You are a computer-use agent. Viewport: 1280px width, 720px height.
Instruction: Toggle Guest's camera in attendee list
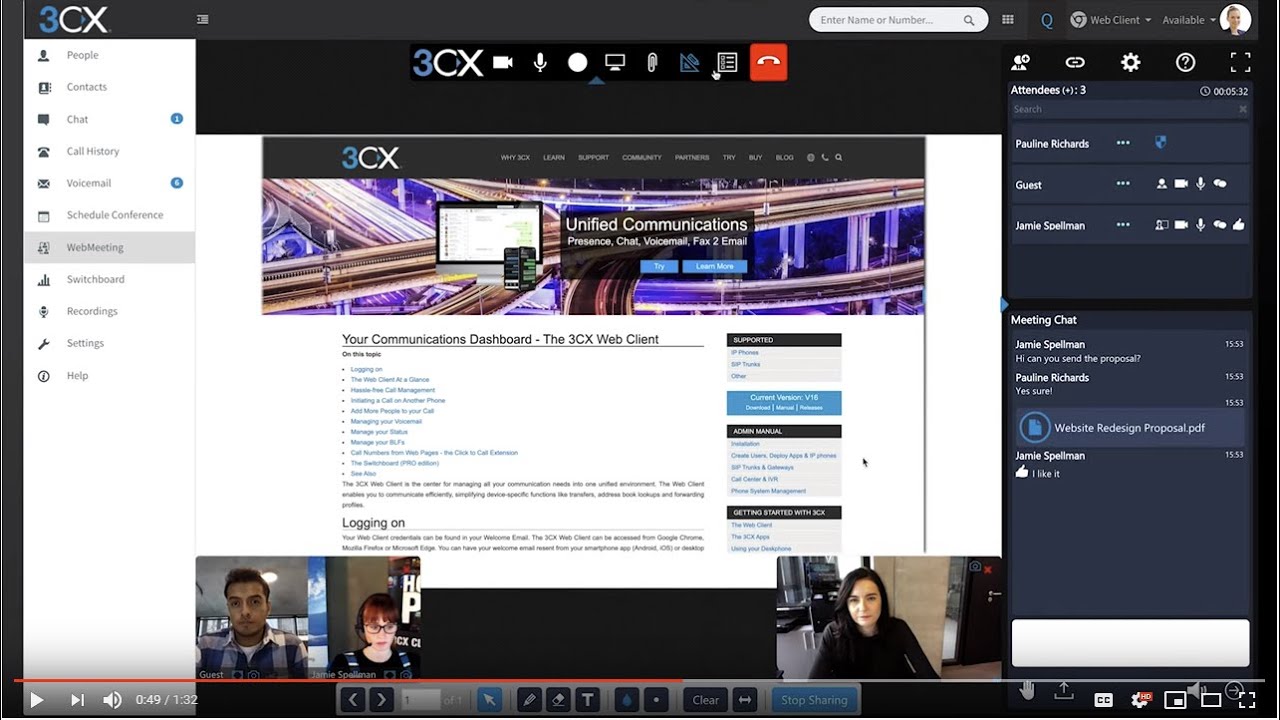click(x=1181, y=184)
